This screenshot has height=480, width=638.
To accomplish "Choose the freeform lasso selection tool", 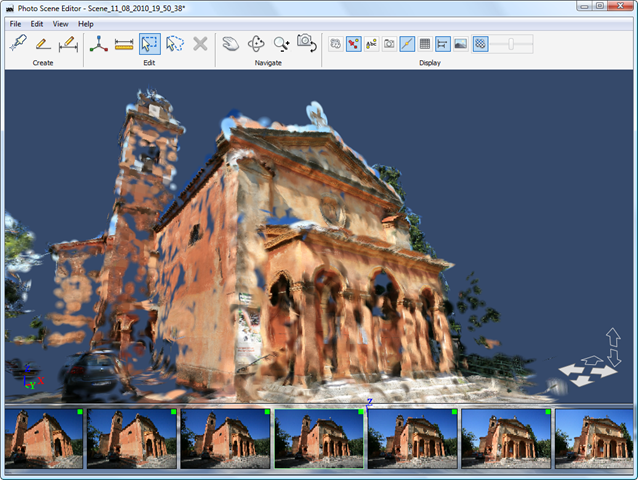I will pyautogui.click(x=175, y=43).
